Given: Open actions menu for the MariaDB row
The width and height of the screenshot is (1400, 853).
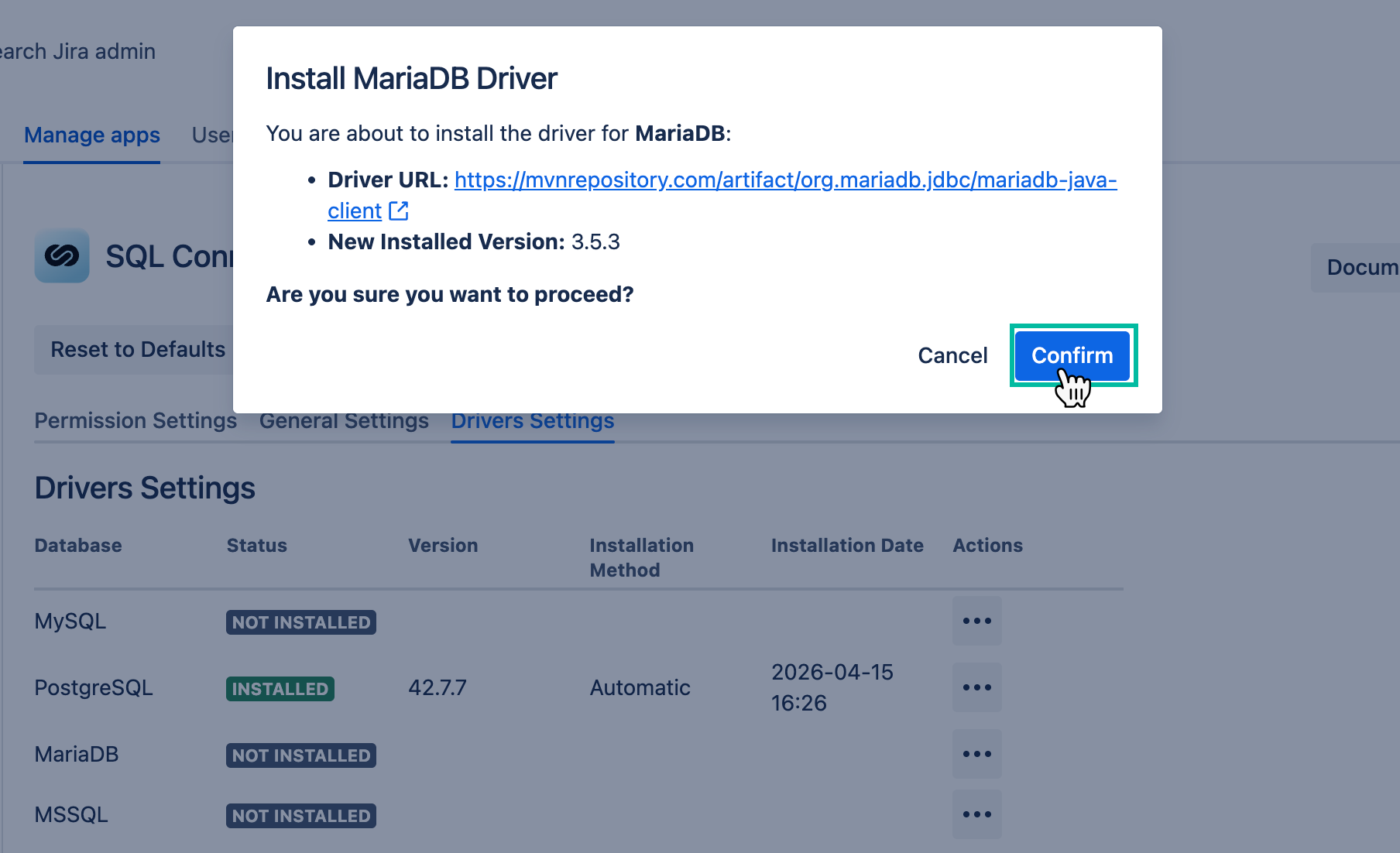Looking at the screenshot, I should tap(977, 754).
